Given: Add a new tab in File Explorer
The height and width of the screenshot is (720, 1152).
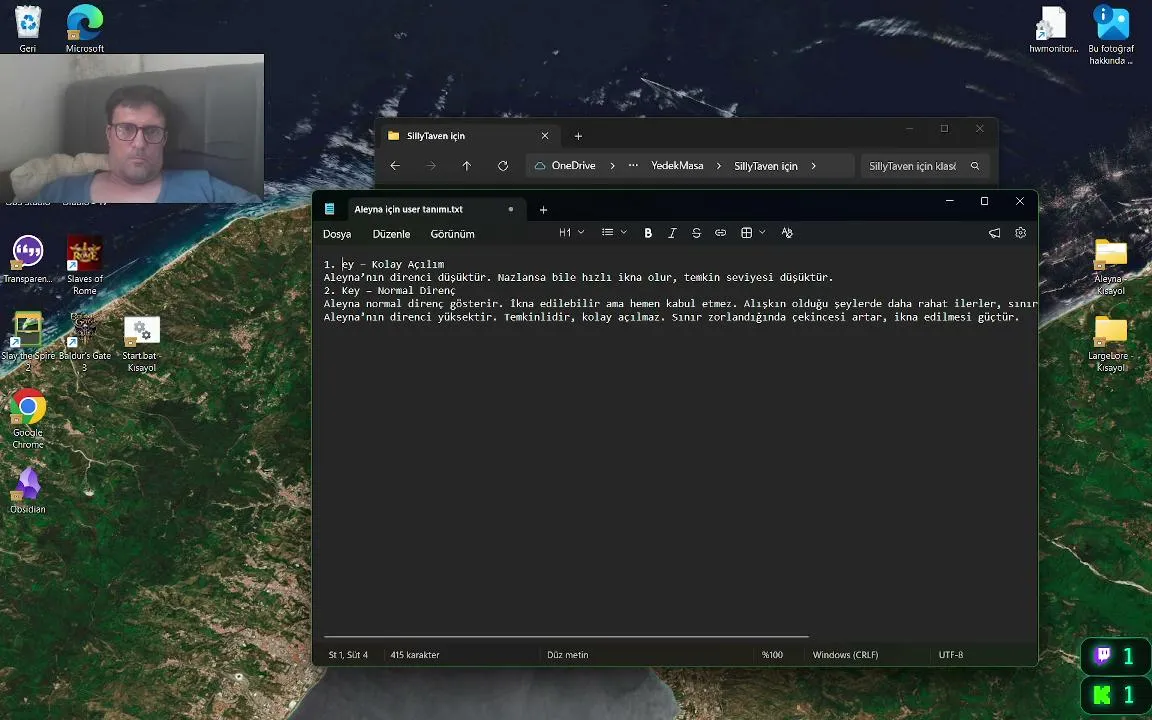Looking at the screenshot, I should tap(578, 136).
